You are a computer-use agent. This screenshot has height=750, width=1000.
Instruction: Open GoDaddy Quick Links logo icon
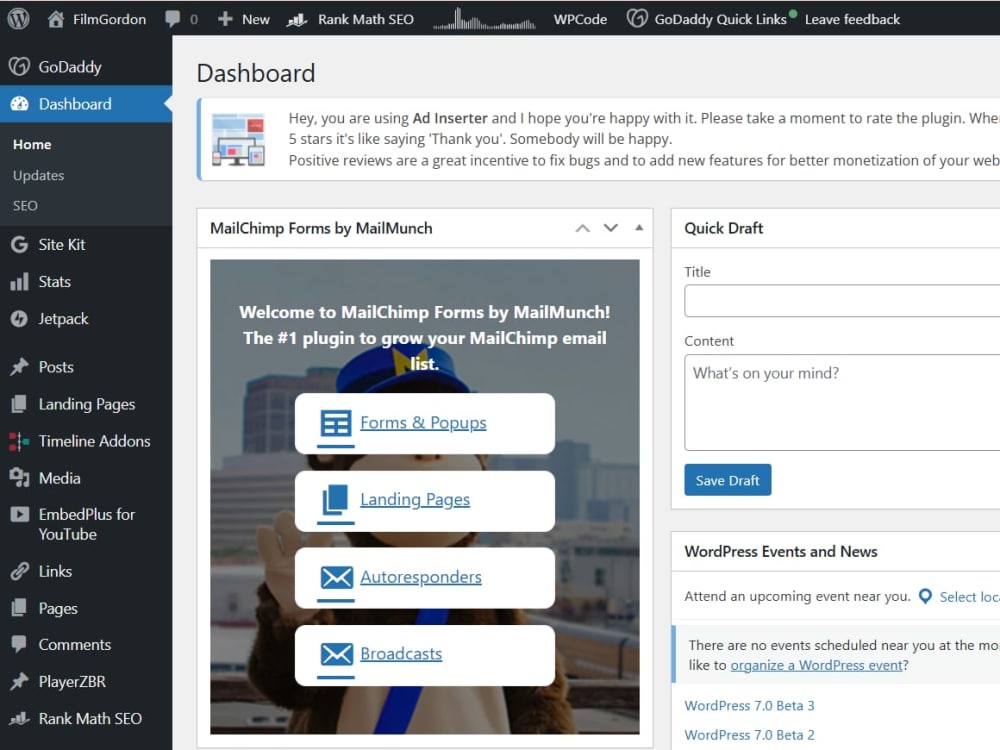tap(636, 18)
